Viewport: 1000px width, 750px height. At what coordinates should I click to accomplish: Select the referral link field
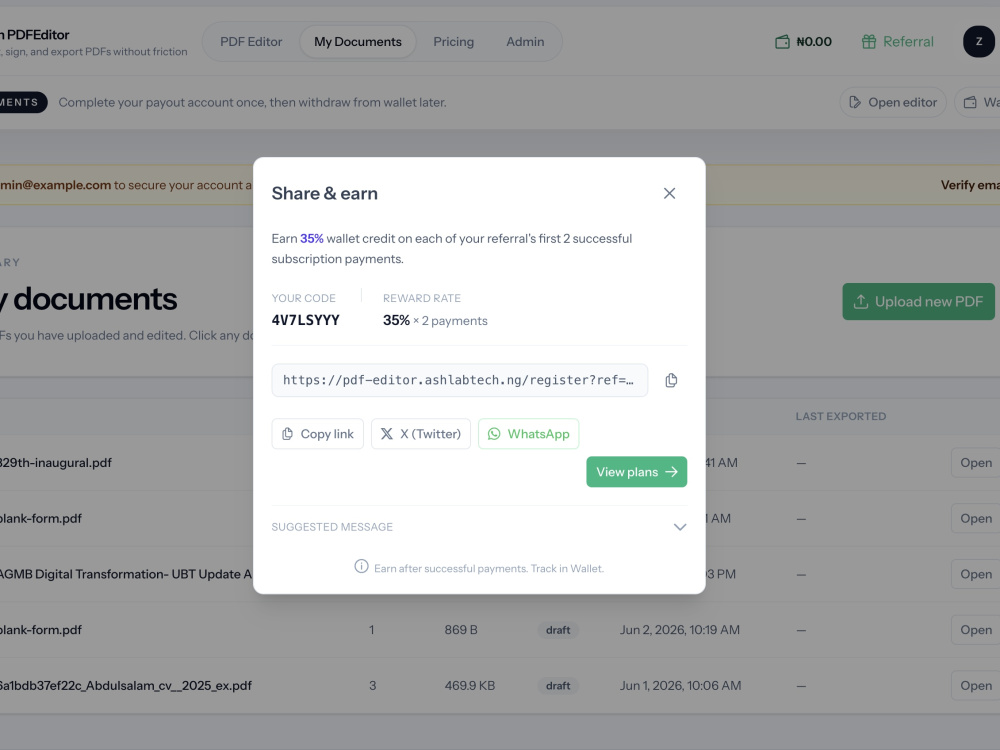click(x=460, y=380)
